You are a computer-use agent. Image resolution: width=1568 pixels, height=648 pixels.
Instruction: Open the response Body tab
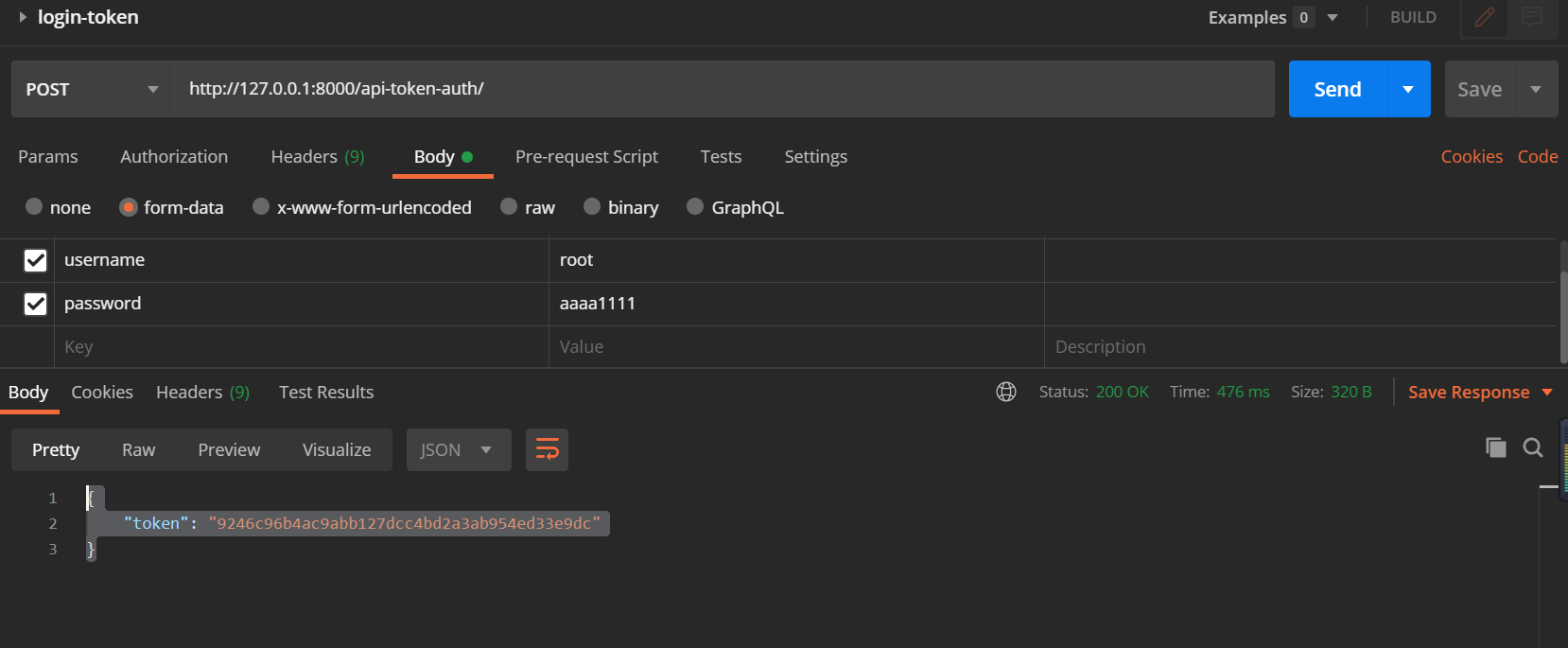(x=28, y=392)
